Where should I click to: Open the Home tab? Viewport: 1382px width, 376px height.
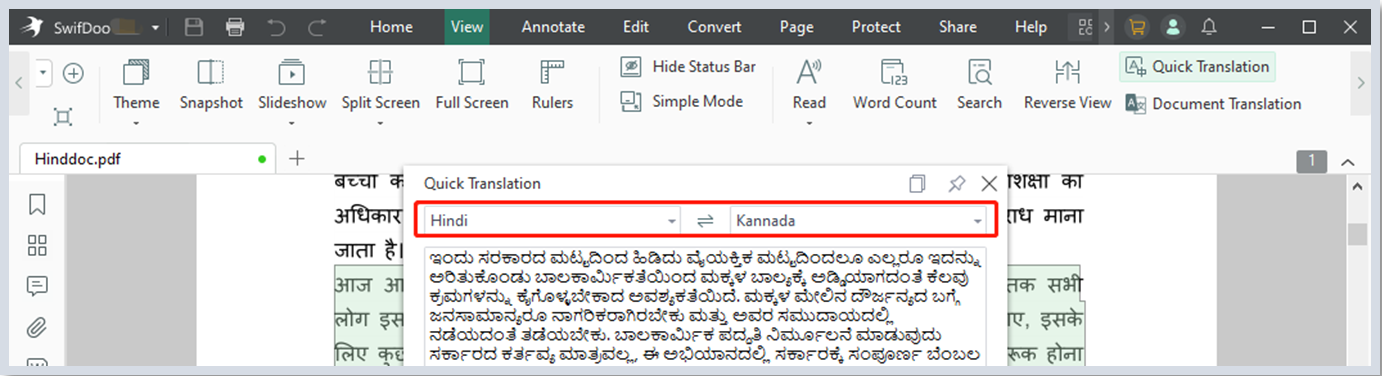pyautogui.click(x=391, y=27)
